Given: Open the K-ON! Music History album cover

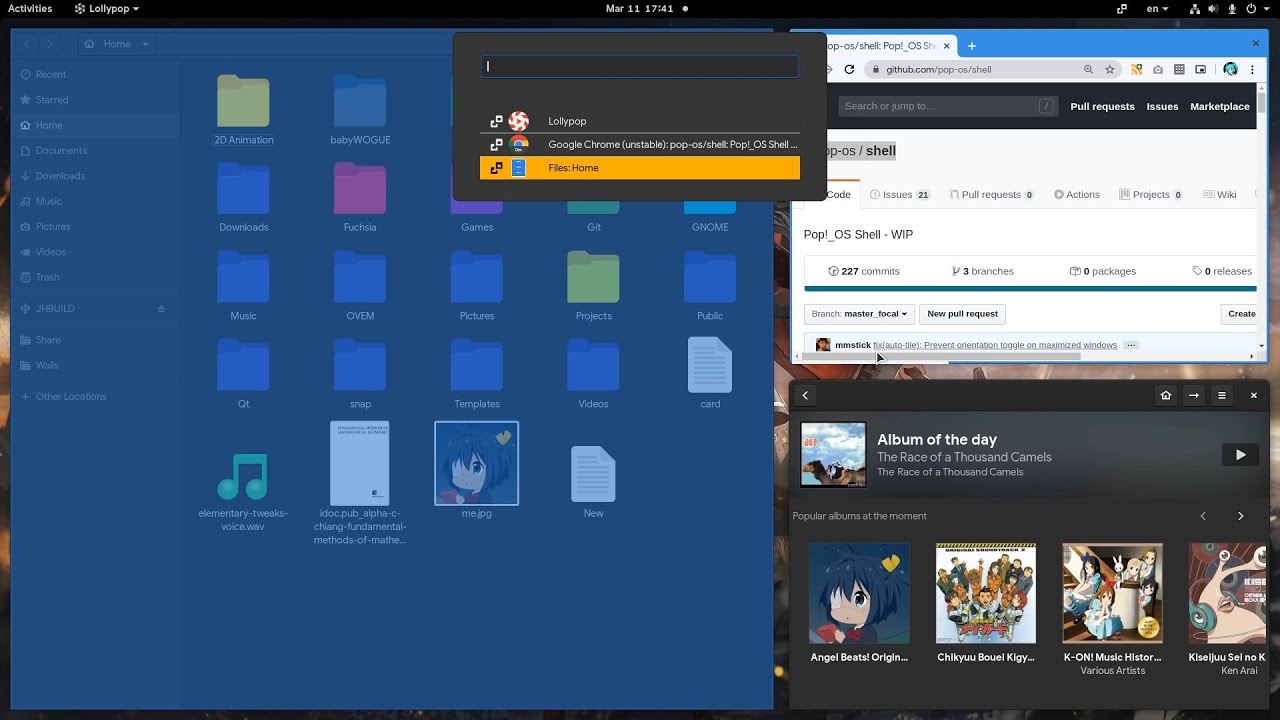Looking at the screenshot, I should (1113, 594).
